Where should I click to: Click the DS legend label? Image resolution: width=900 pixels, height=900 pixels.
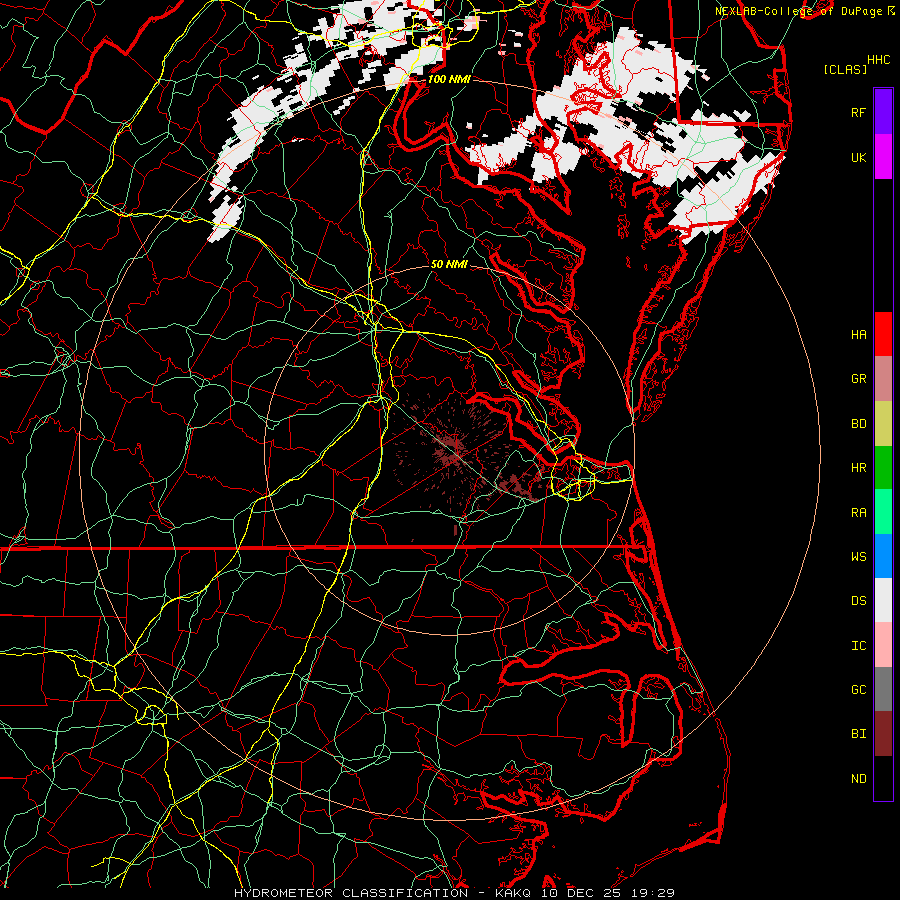[859, 601]
